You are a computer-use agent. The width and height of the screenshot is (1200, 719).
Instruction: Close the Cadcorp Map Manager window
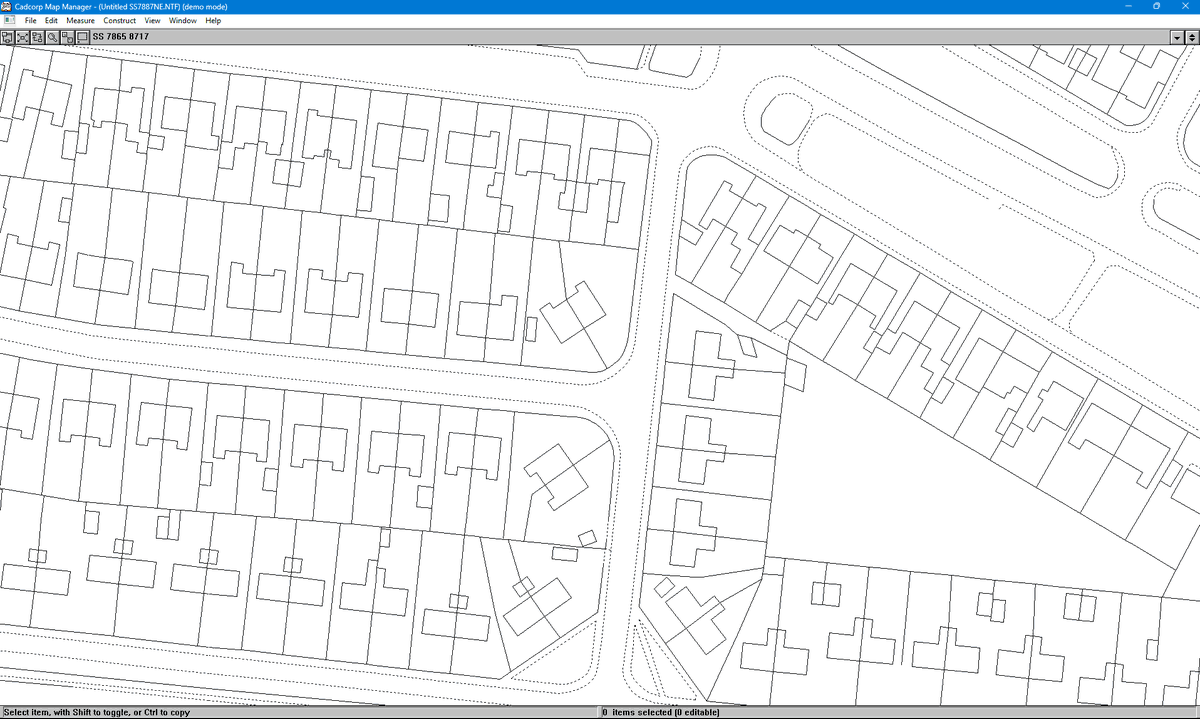pos(1185,6)
